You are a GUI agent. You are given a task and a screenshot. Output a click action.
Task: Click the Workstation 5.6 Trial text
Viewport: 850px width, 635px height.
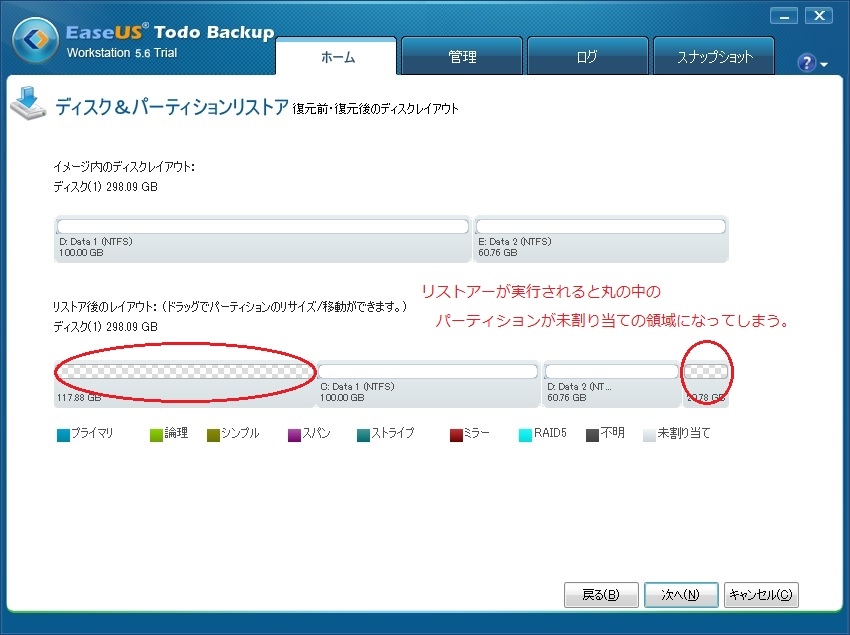click(x=122, y=53)
